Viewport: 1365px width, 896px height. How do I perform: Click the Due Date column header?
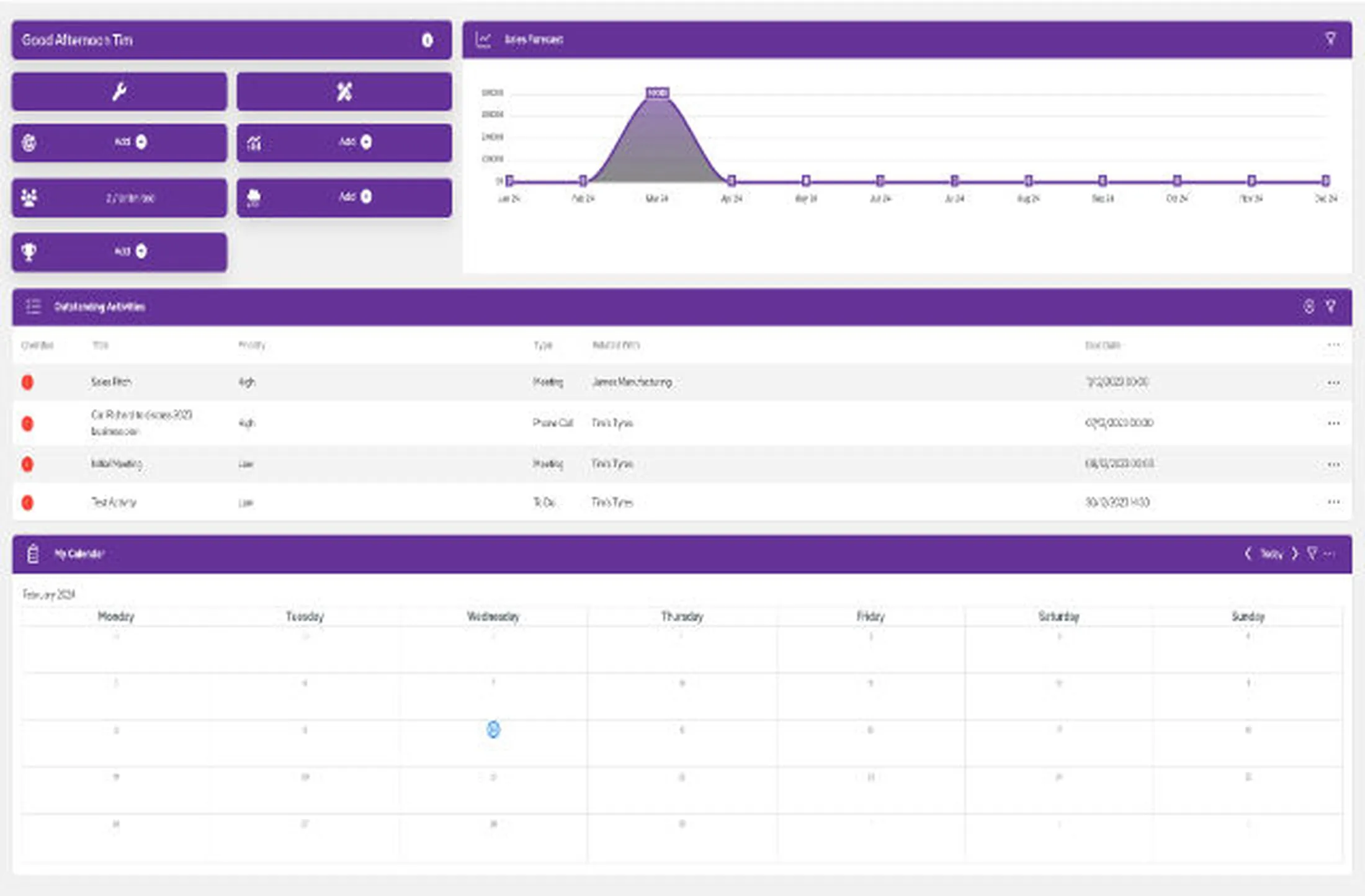coord(1103,345)
